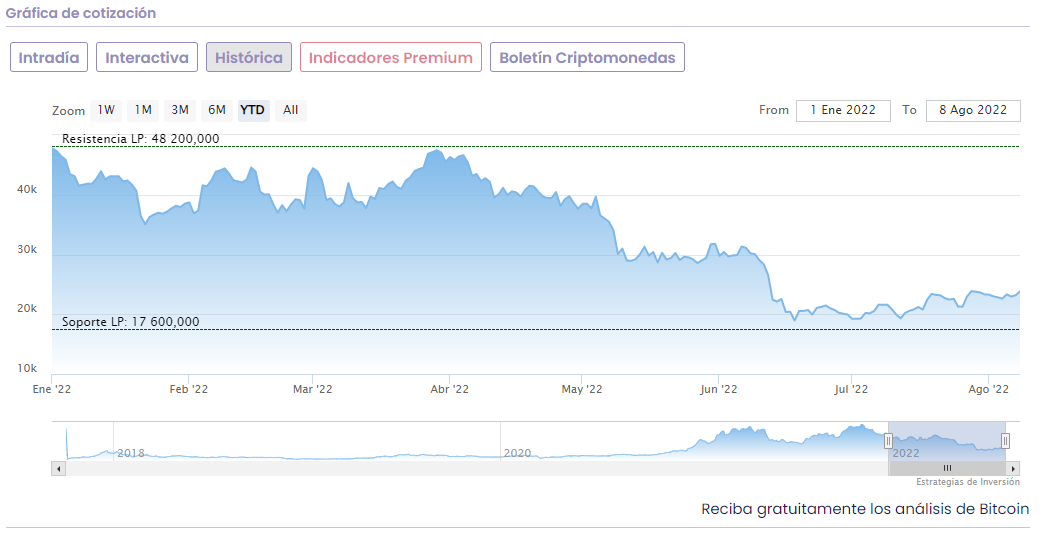This screenshot has width=1043, height=544.
Task: Select the 1M zoom range
Action: click(x=143, y=110)
